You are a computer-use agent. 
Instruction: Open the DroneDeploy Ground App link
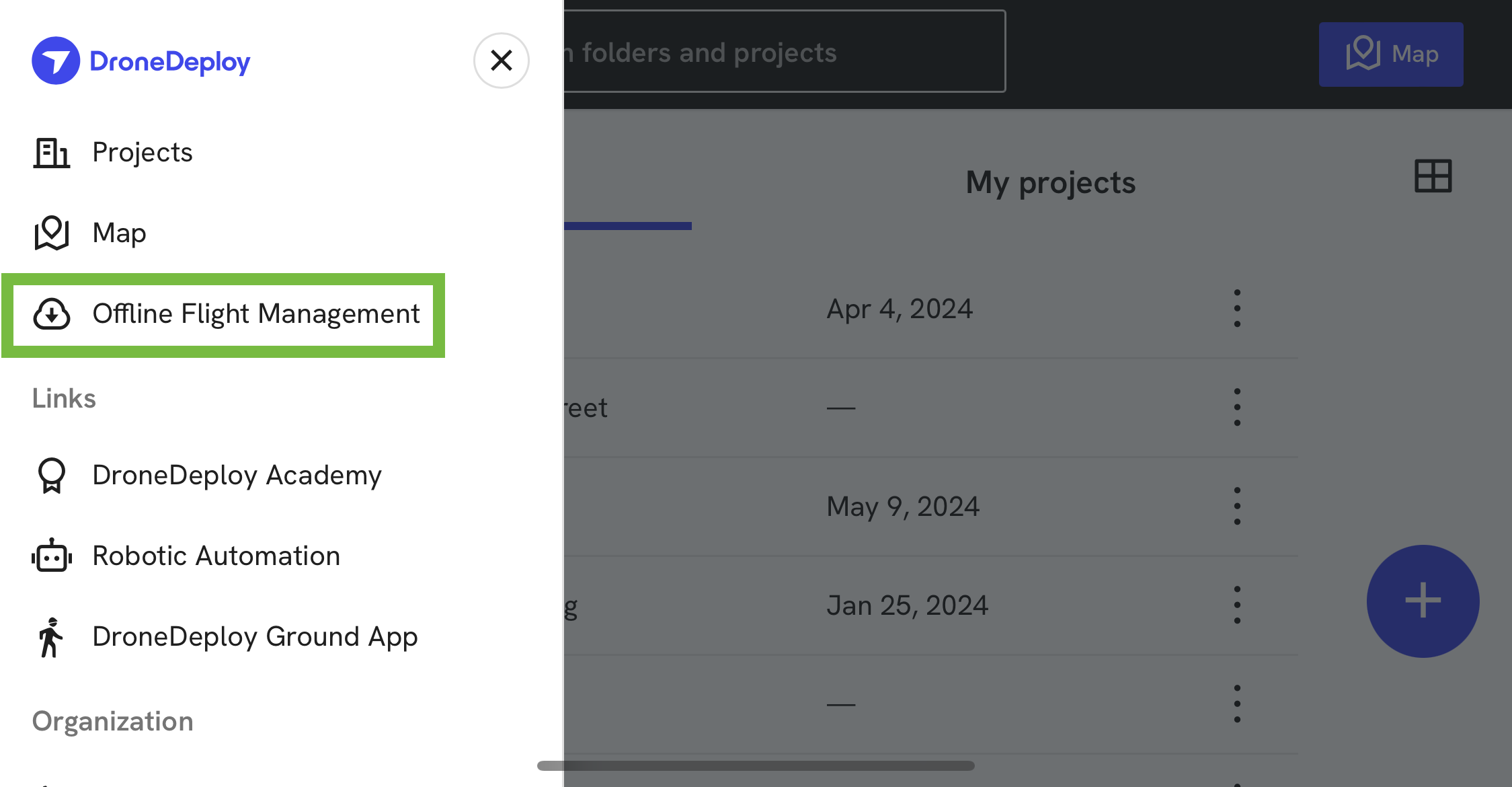tap(255, 637)
